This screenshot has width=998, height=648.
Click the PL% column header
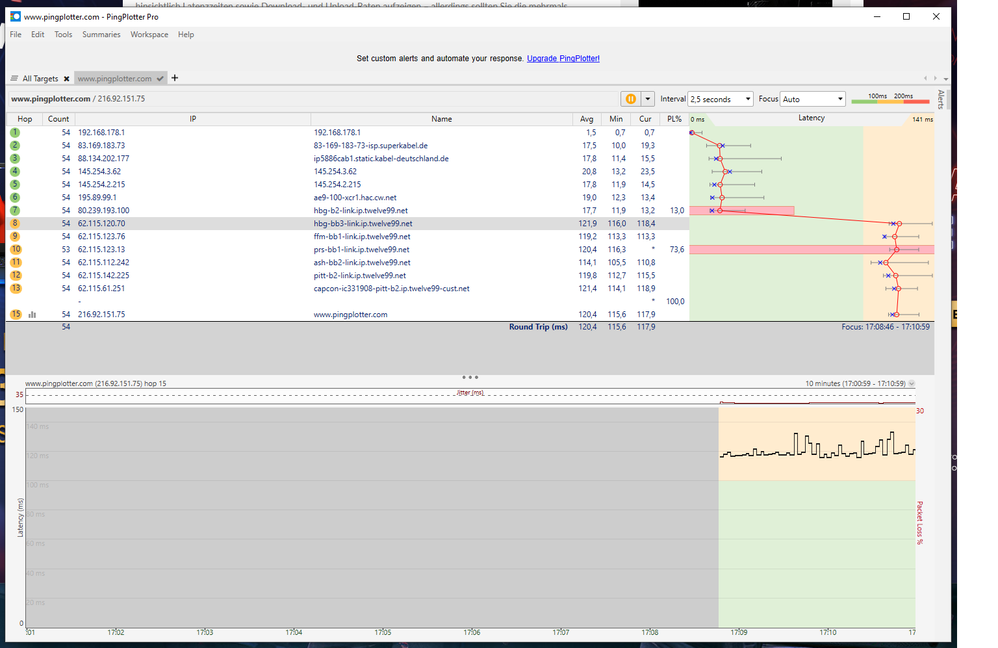(x=674, y=118)
